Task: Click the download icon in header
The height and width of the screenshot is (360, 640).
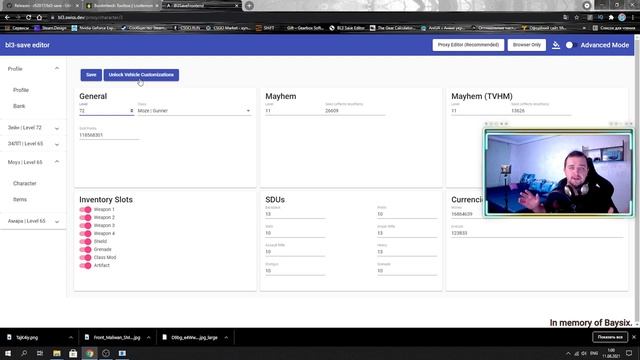Action: pos(556,45)
